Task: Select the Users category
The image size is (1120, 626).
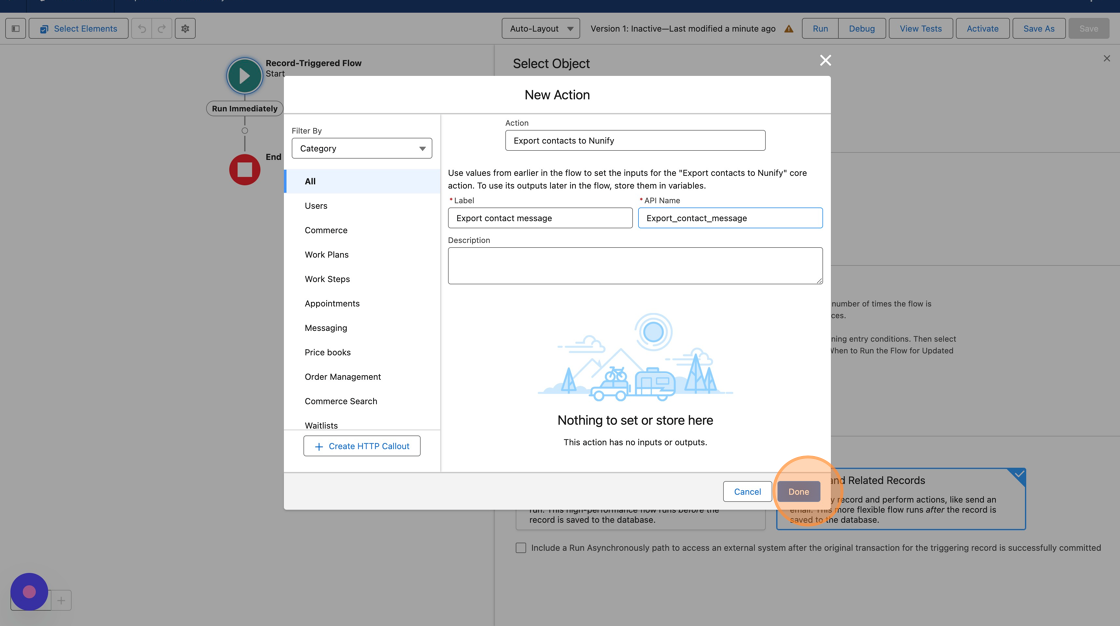Action: [x=362, y=206]
